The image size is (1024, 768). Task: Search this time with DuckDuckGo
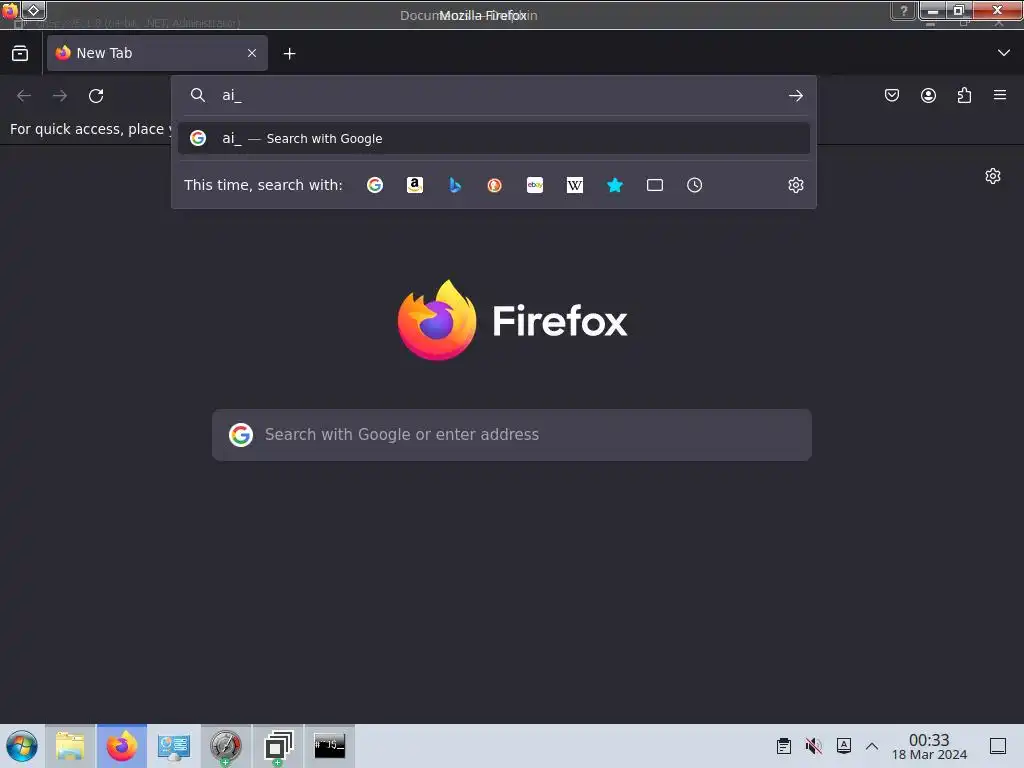coord(494,185)
